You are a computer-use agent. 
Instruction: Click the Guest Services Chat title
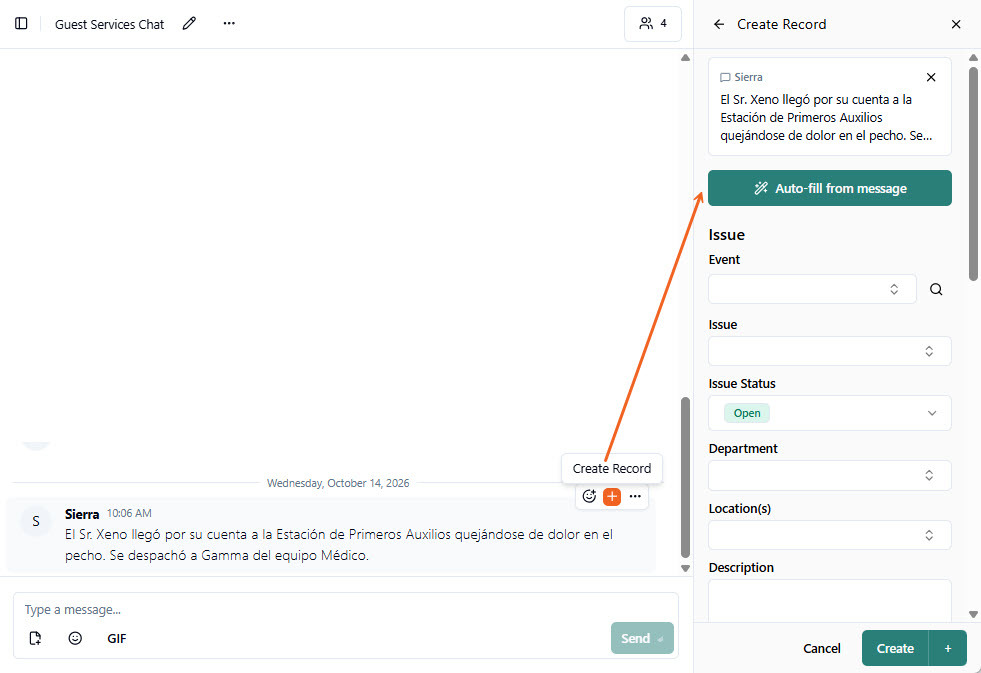(109, 24)
